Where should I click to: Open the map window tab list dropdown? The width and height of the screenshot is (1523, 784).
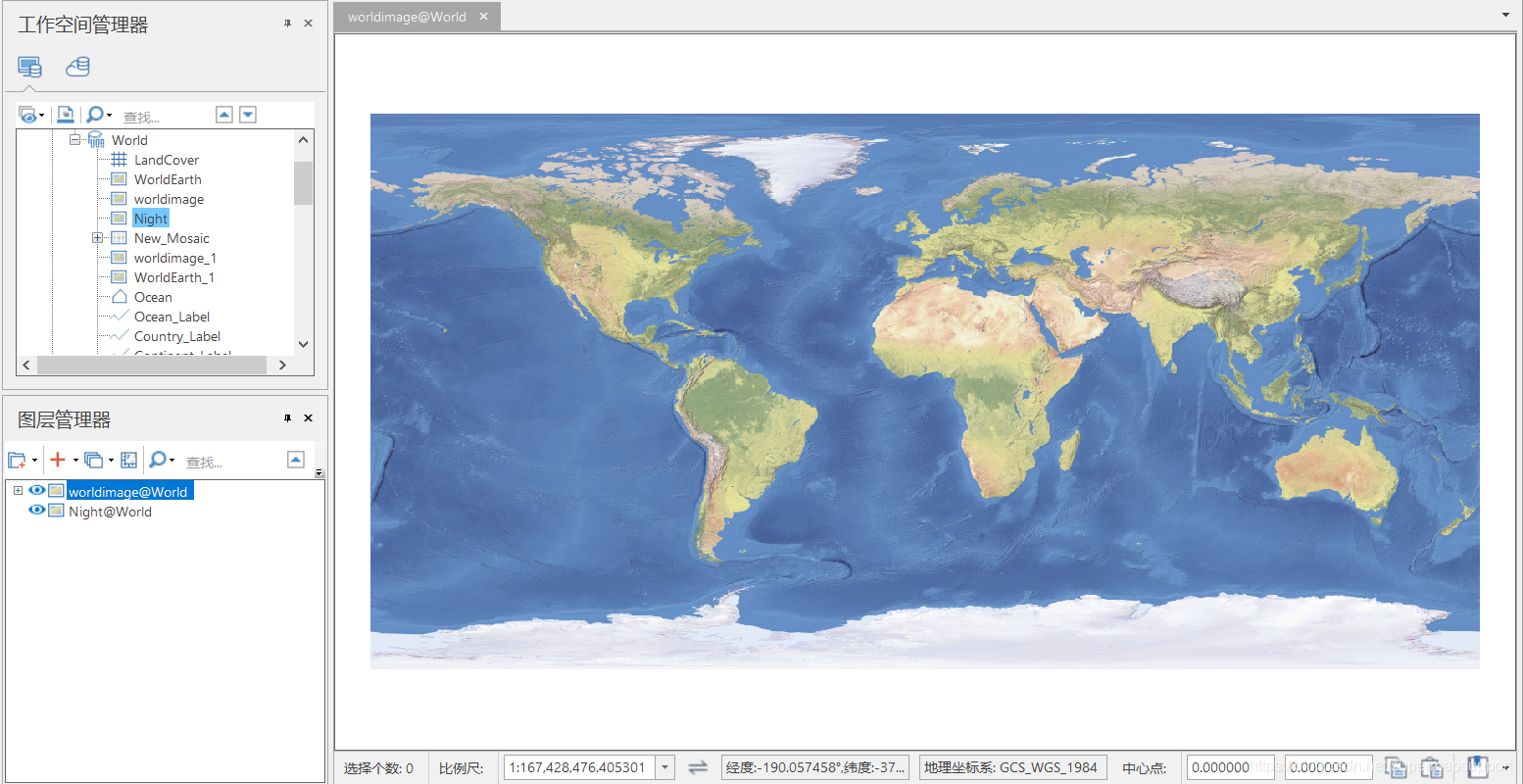(1505, 15)
